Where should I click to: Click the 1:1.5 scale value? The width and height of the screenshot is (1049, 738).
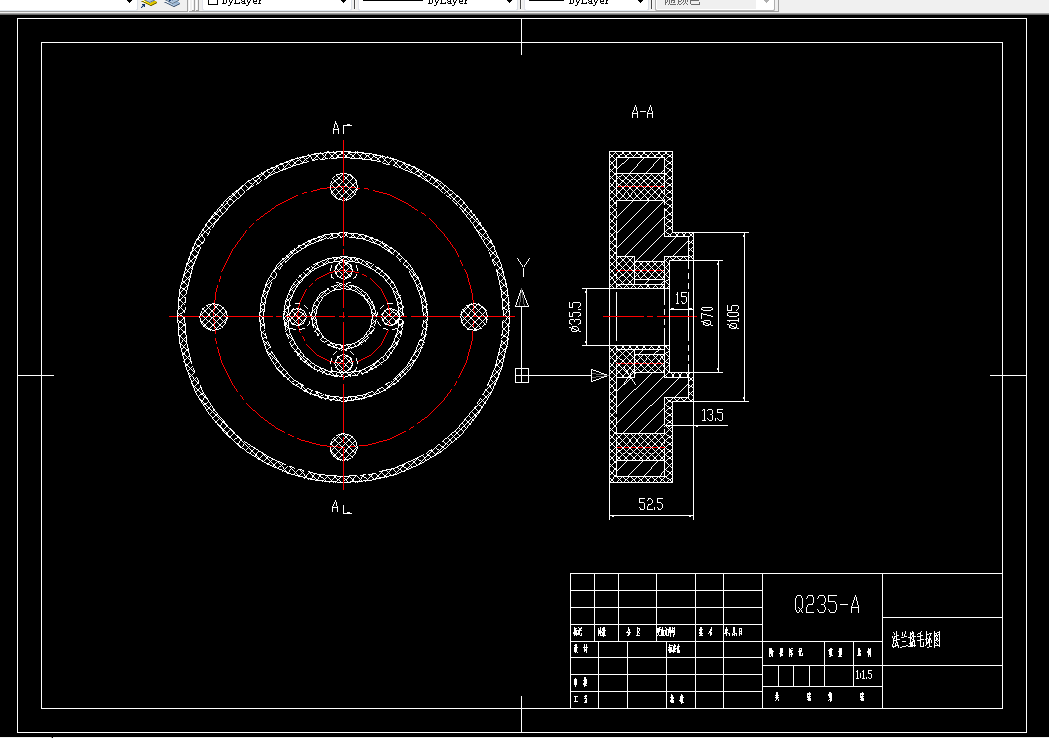pos(864,675)
